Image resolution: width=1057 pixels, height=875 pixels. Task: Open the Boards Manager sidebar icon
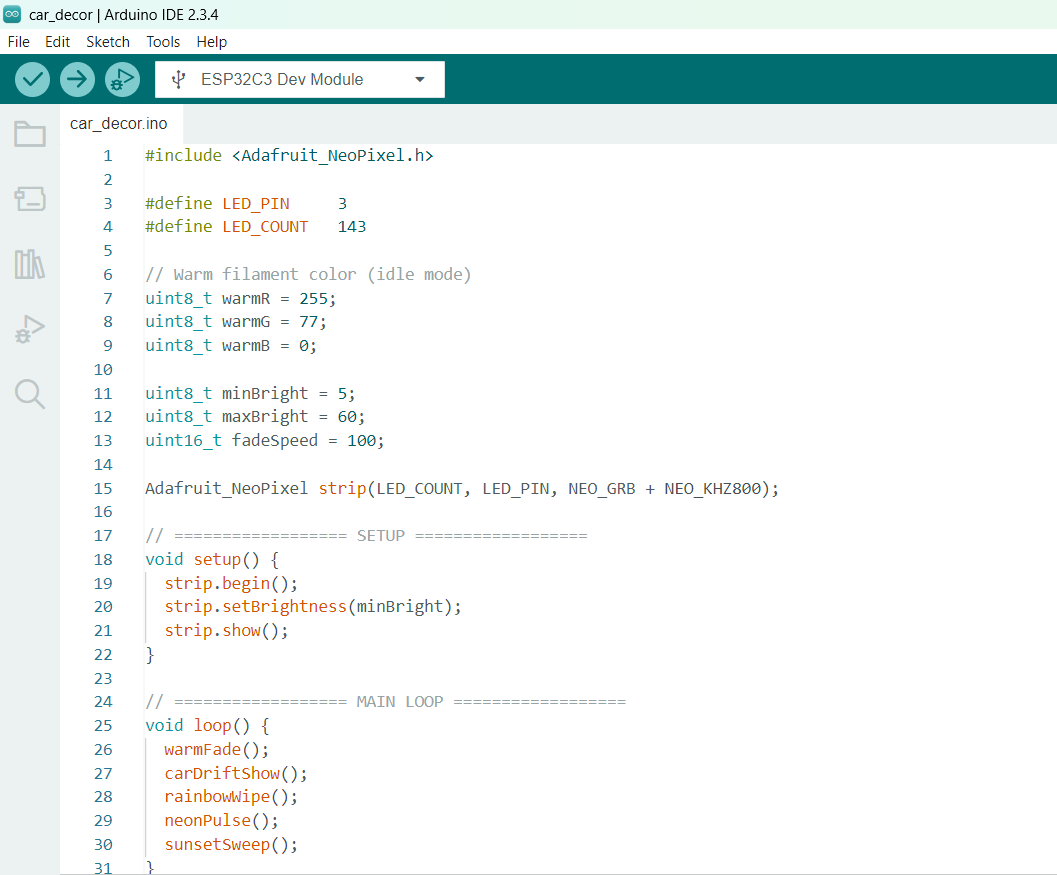coord(30,199)
